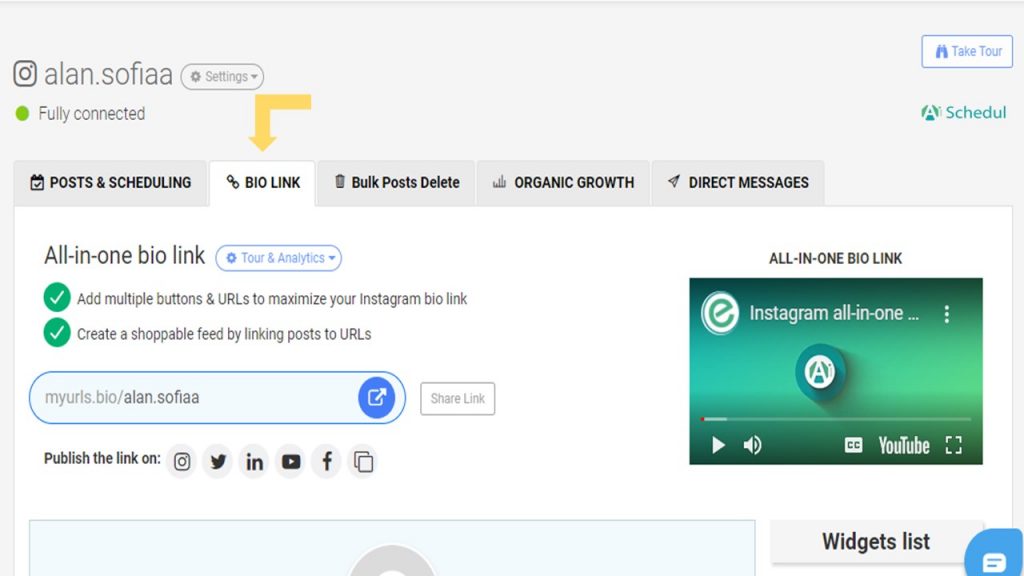The image size is (1024, 576).
Task: Open the video's more options menu
Action: click(946, 314)
